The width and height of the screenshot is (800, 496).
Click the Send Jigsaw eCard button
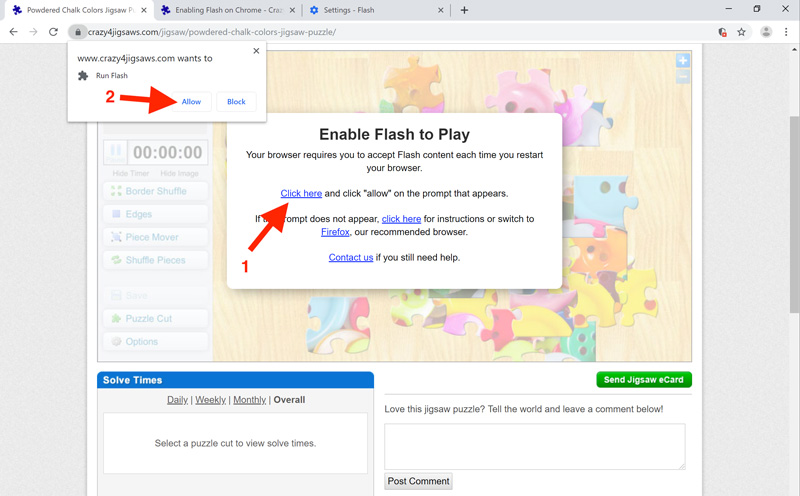coord(643,380)
